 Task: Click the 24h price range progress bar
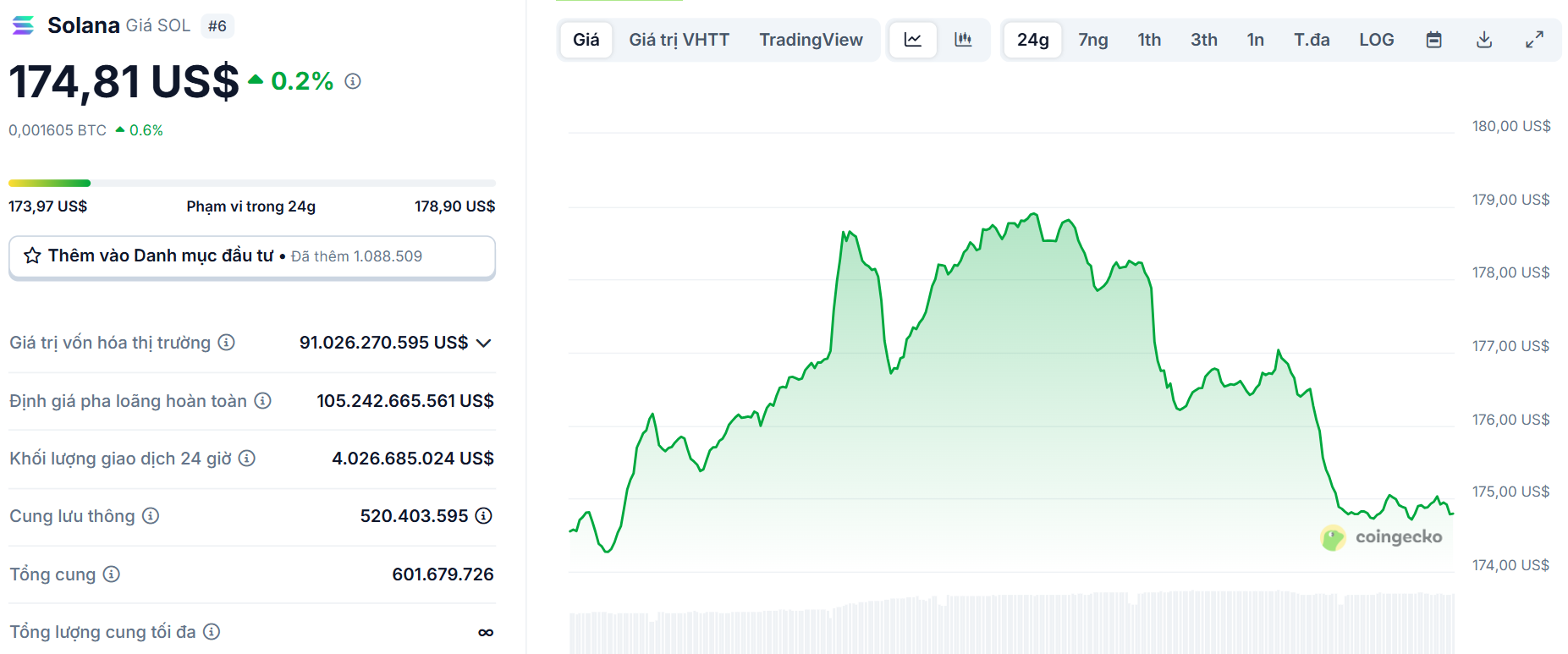coord(252,183)
